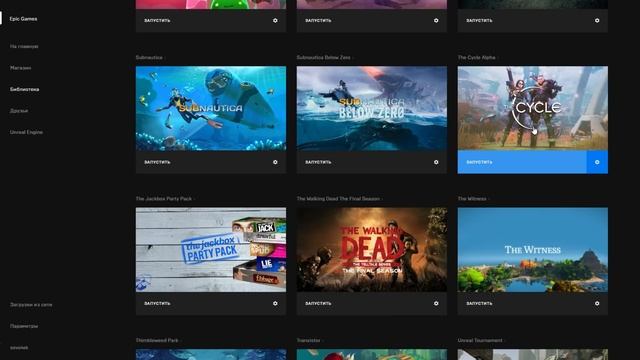The image size is (640, 360).
Task: Click the Subnautica Below Zero cover artwork
Action: tap(372, 108)
